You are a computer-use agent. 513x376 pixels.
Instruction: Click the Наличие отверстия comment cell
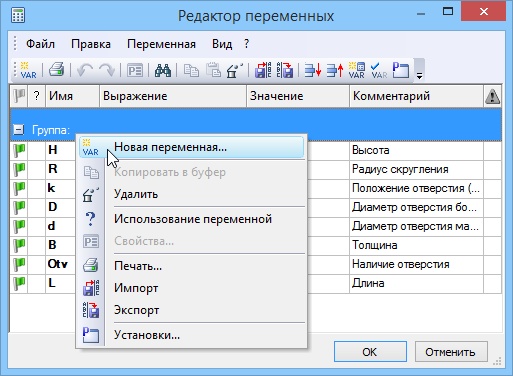(416, 264)
